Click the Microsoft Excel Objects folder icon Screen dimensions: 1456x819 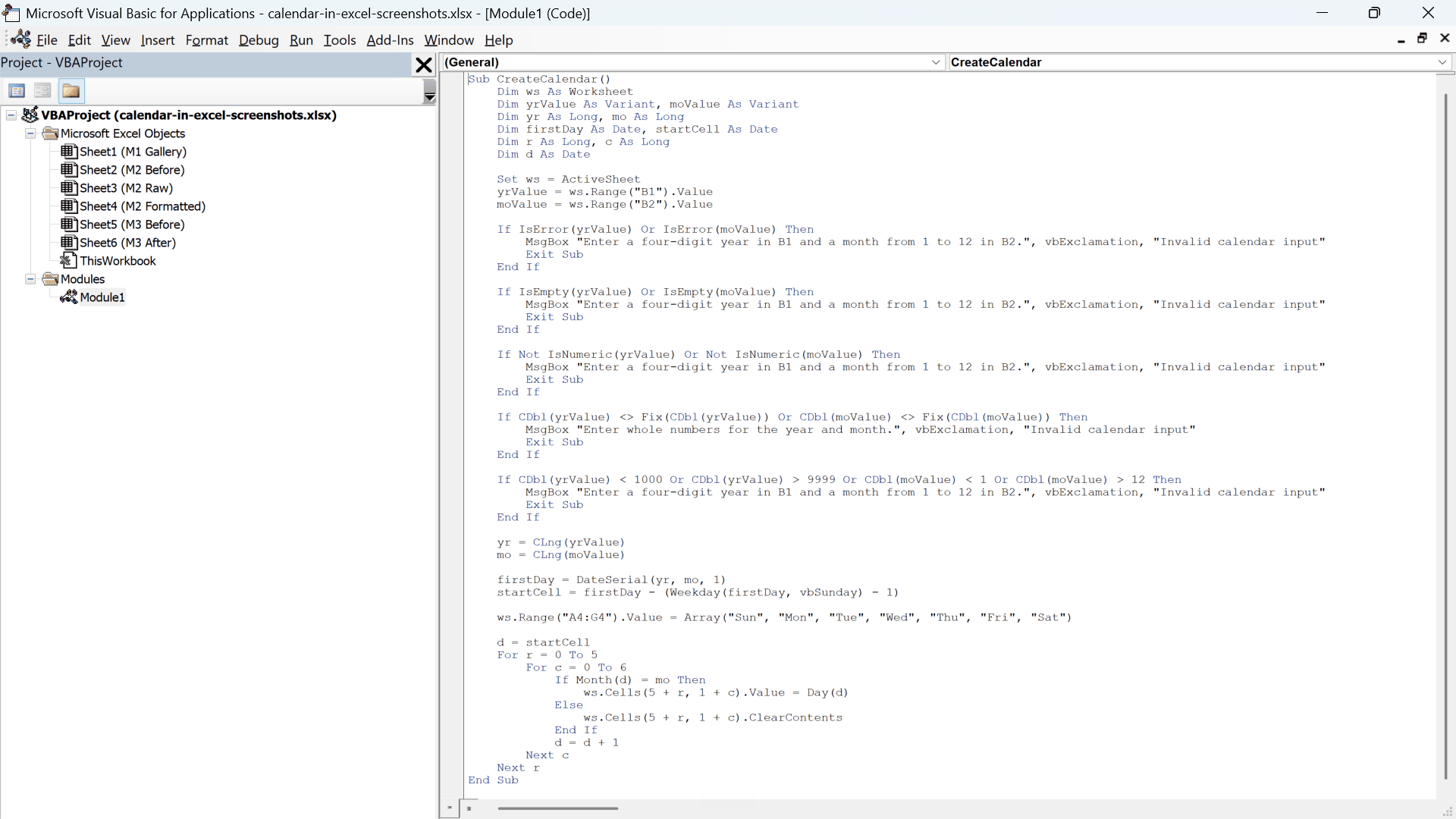(x=51, y=133)
